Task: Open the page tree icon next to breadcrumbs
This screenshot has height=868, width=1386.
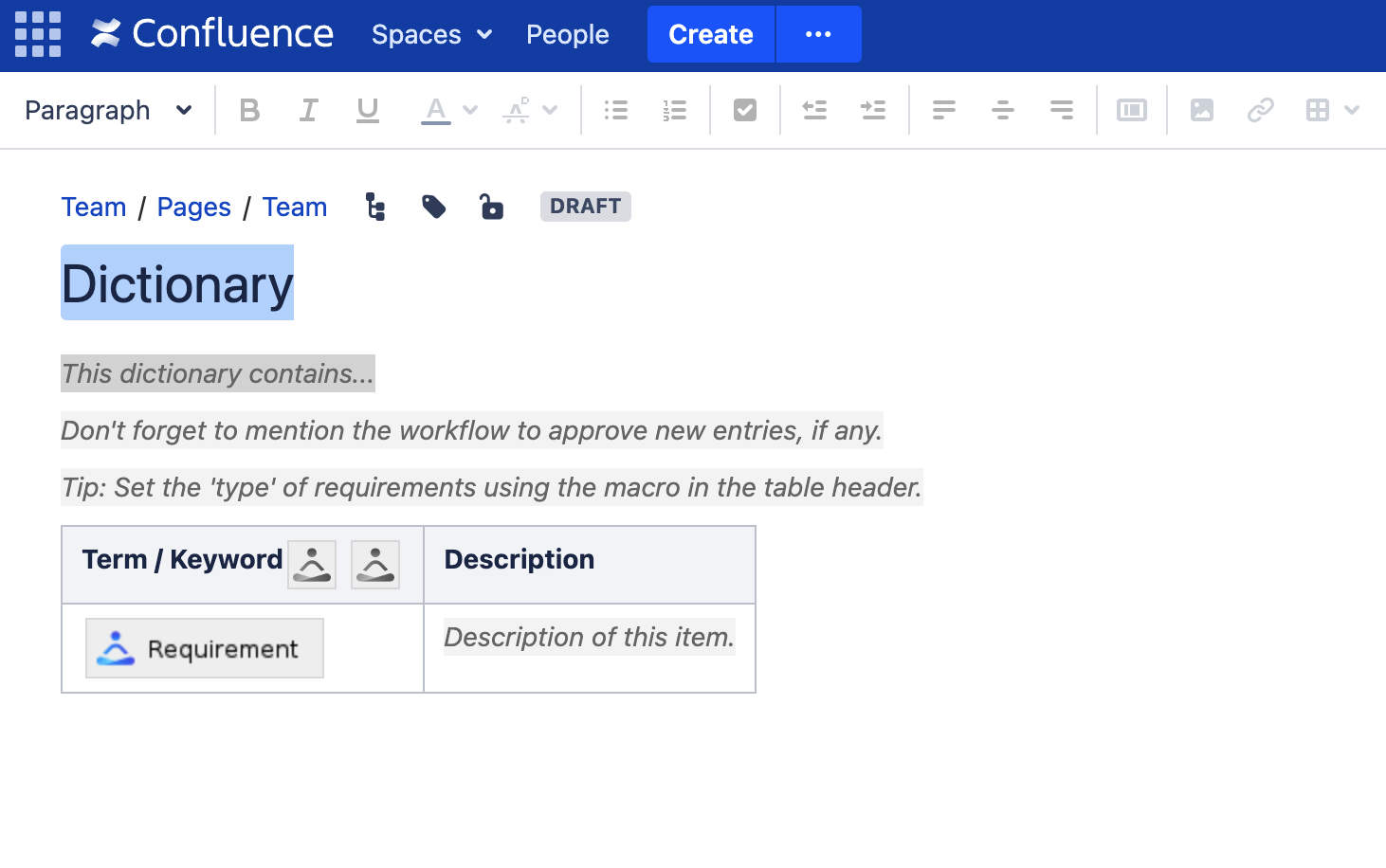Action: (374, 207)
